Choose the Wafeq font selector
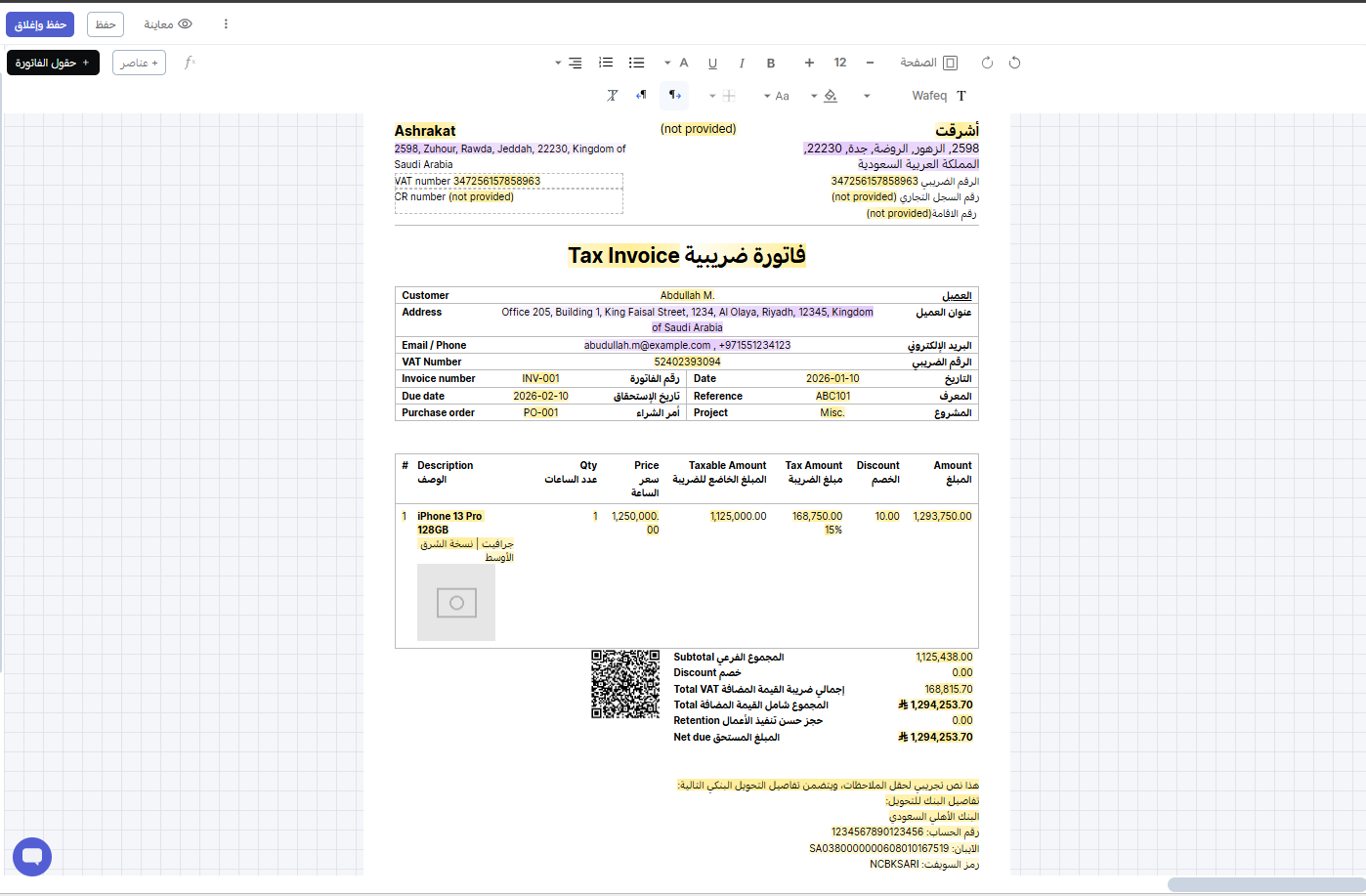The height and width of the screenshot is (896, 1366). pyautogui.click(x=939, y=96)
